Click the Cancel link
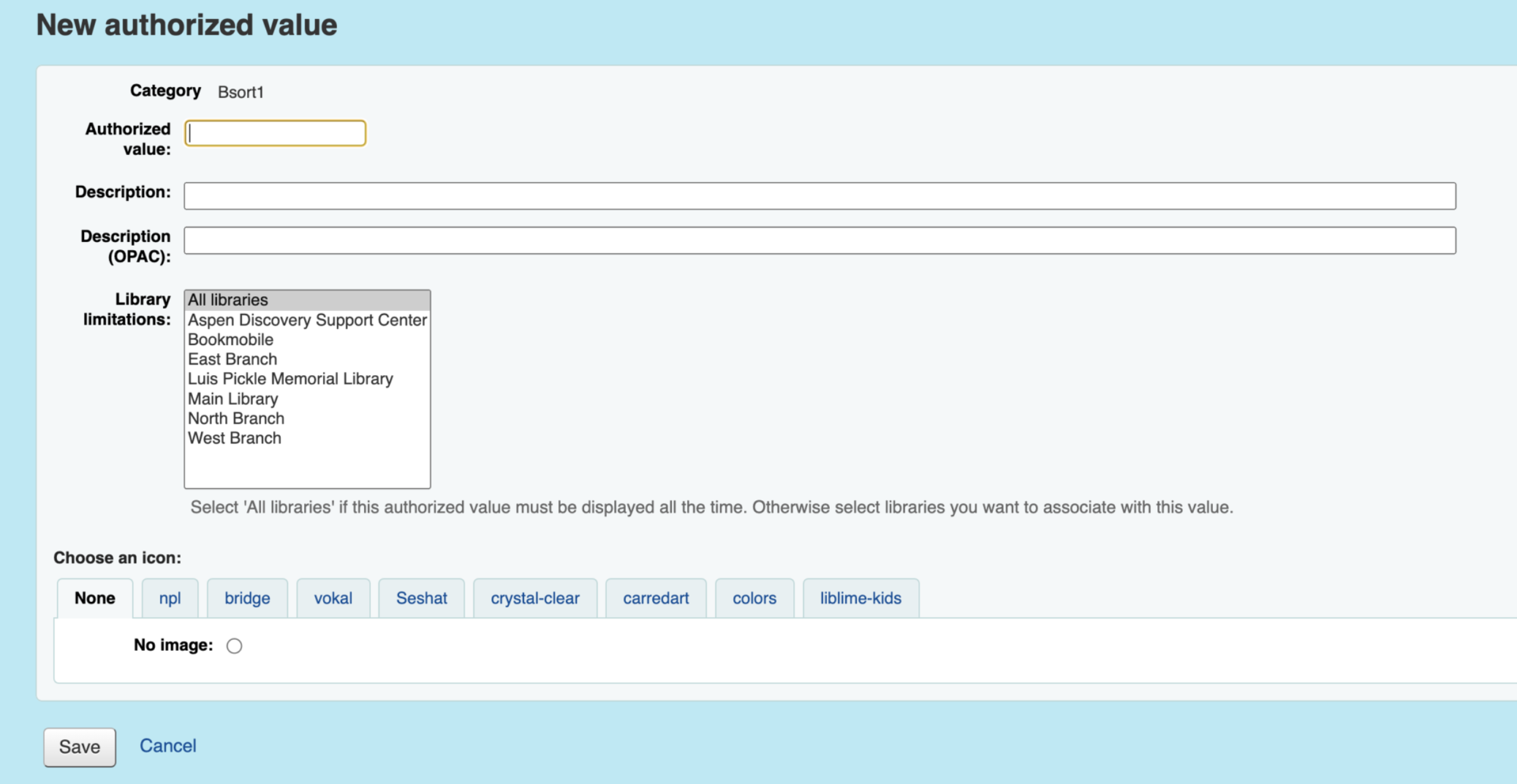 (168, 746)
